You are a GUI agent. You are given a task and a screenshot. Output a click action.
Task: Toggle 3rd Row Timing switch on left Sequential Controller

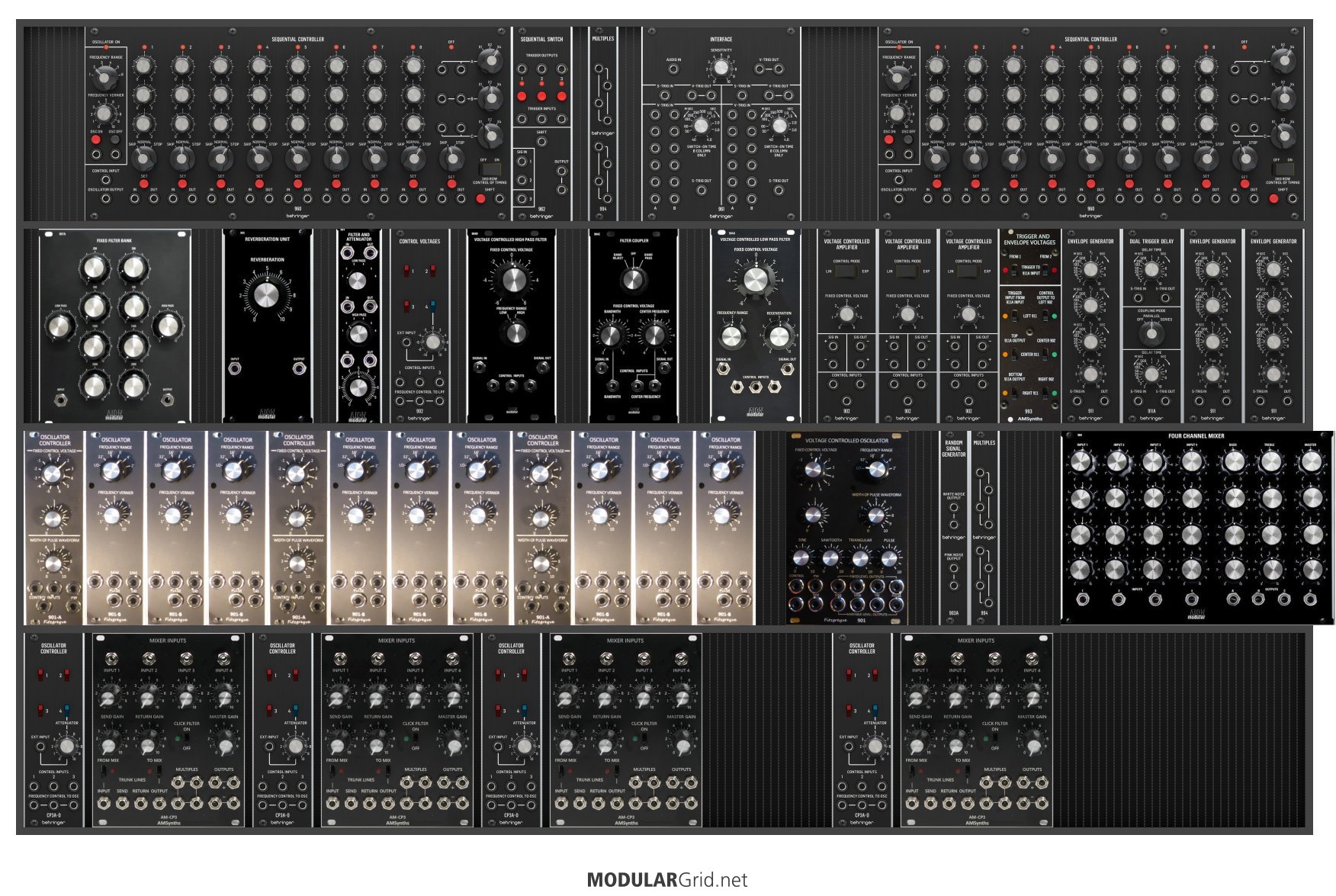pos(489,169)
